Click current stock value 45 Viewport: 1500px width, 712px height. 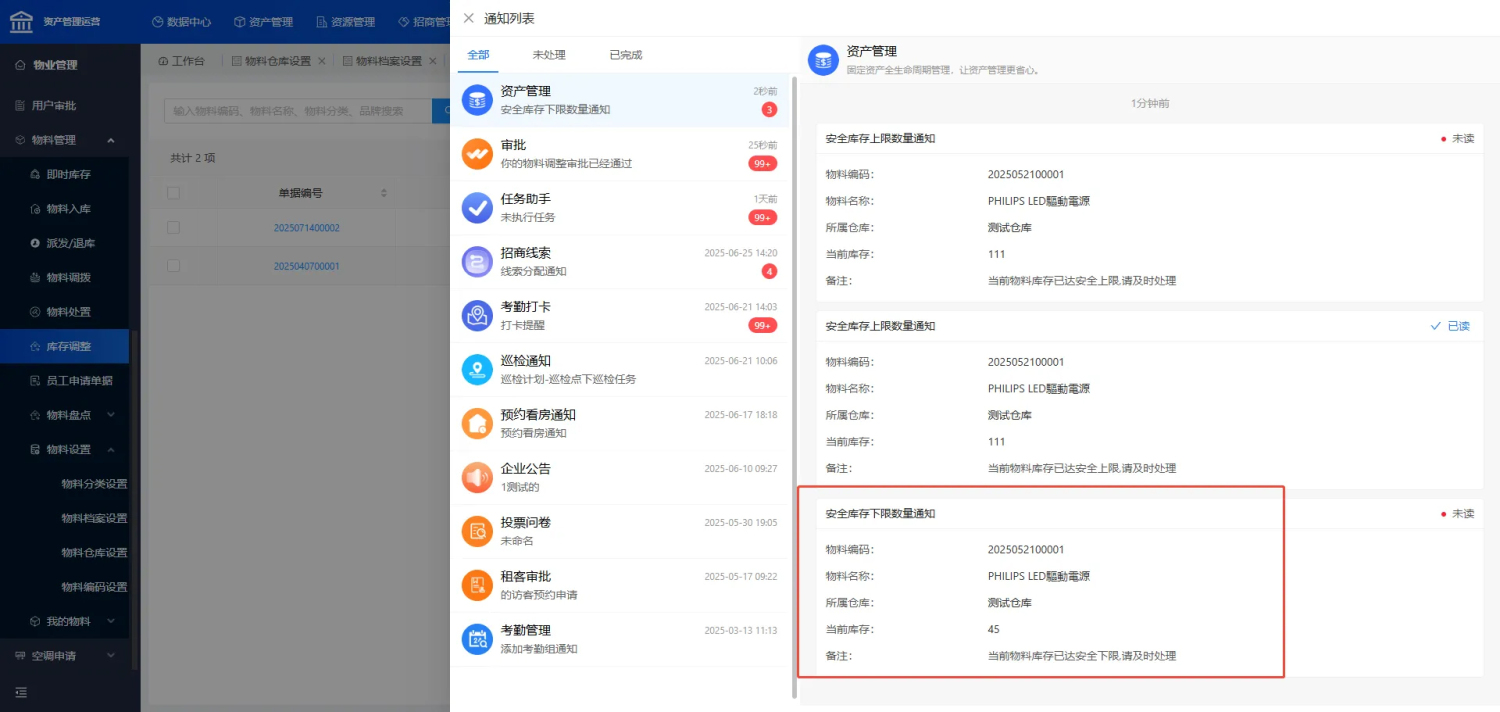pos(993,629)
